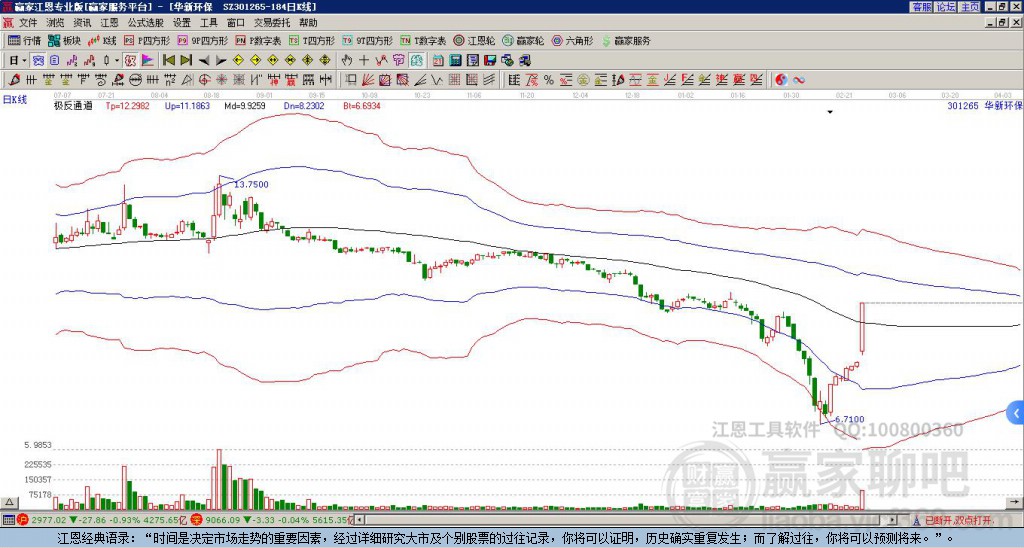Toggle the 权 adjusted price button
This screenshot has width=1024, height=548.
point(129,60)
